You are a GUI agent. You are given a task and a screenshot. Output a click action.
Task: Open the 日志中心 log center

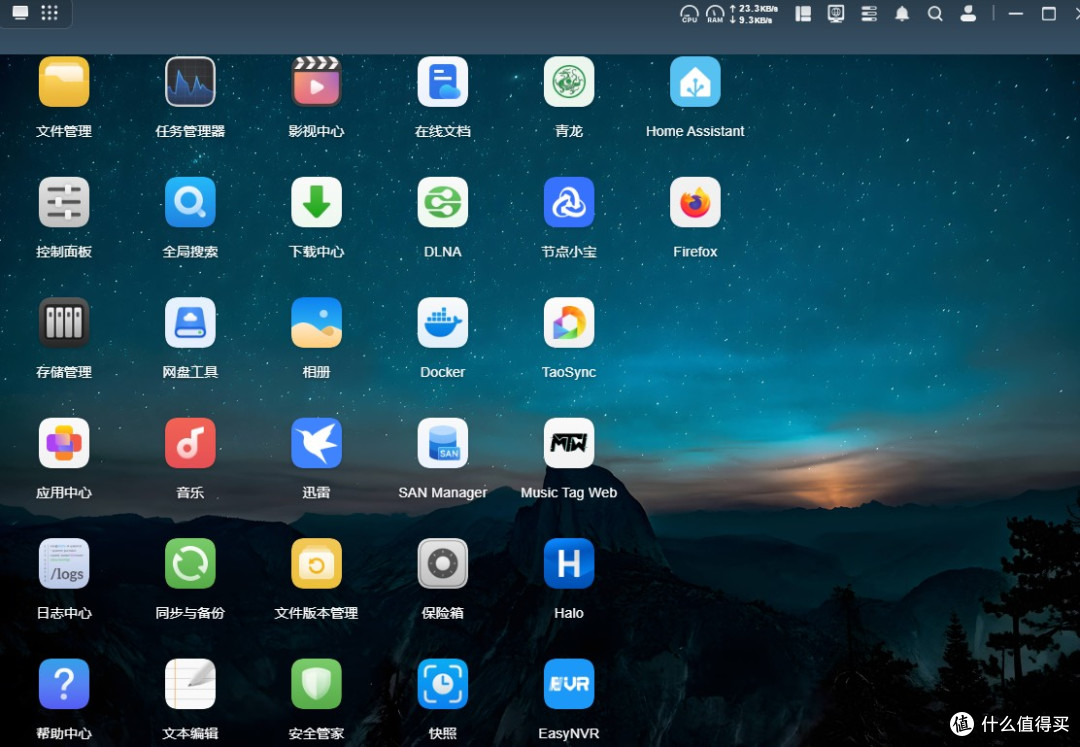point(64,564)
